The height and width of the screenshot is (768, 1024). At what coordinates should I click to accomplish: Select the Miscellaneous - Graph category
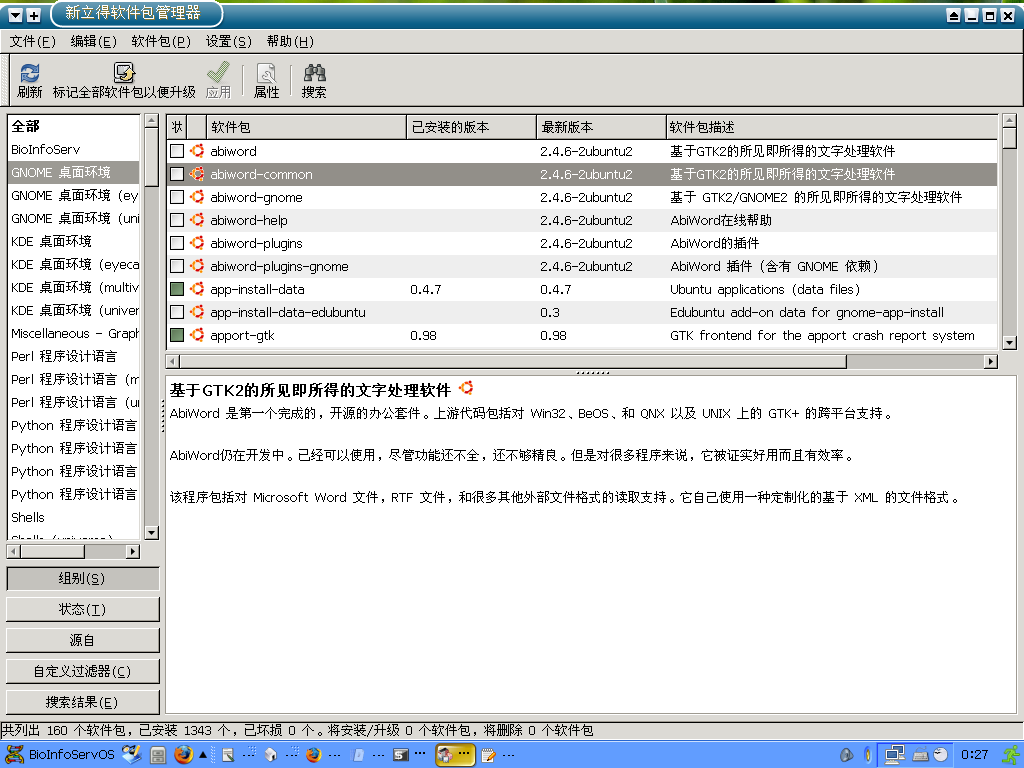[x=74, y=333]
